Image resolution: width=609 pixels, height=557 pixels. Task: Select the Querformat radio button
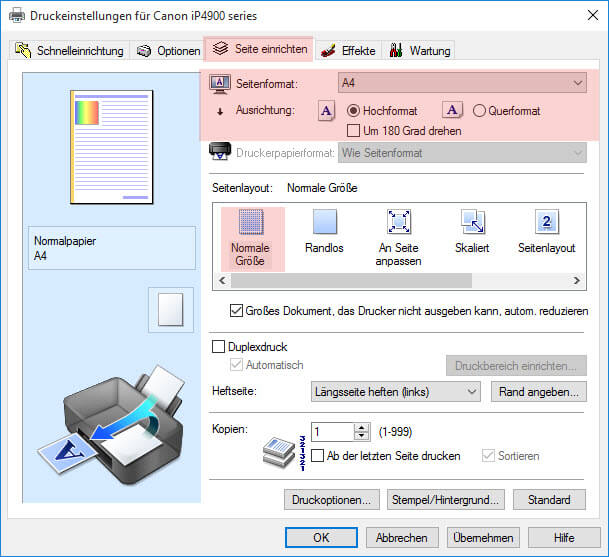pos(480,111)
